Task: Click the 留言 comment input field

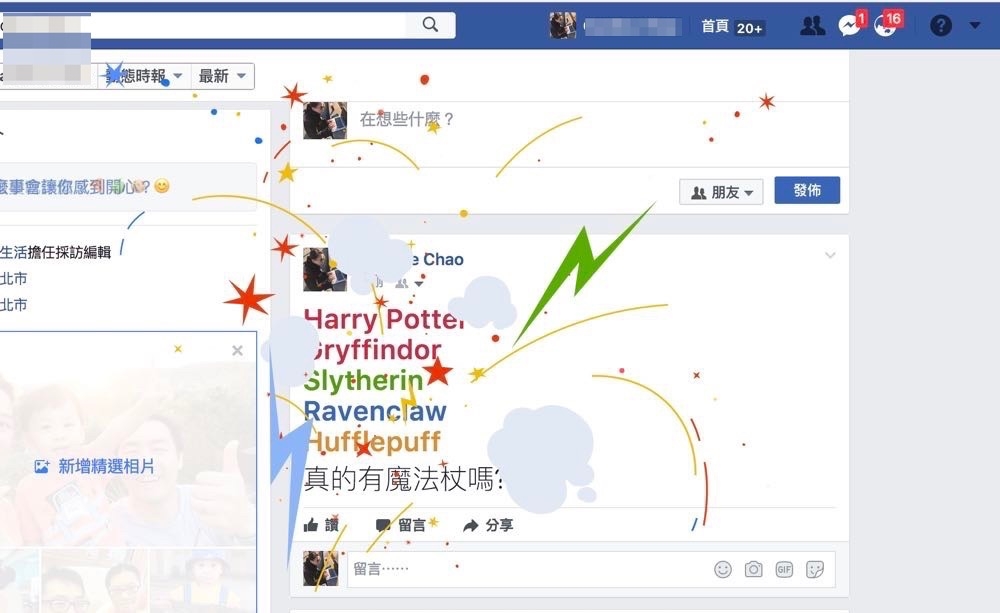Action: click(x=529, y=569)
